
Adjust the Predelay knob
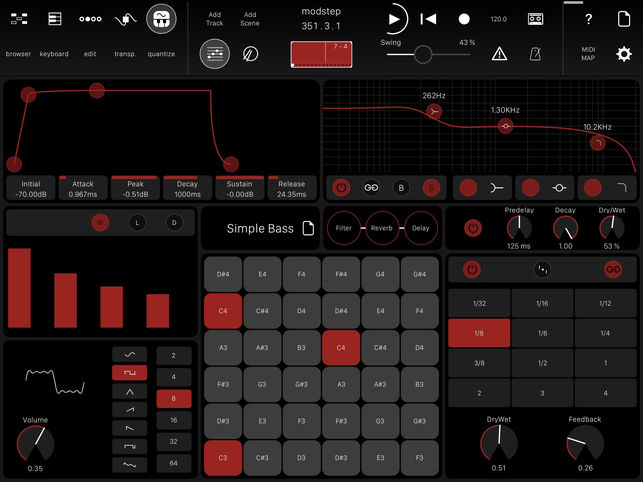click(x=519, y=228)
